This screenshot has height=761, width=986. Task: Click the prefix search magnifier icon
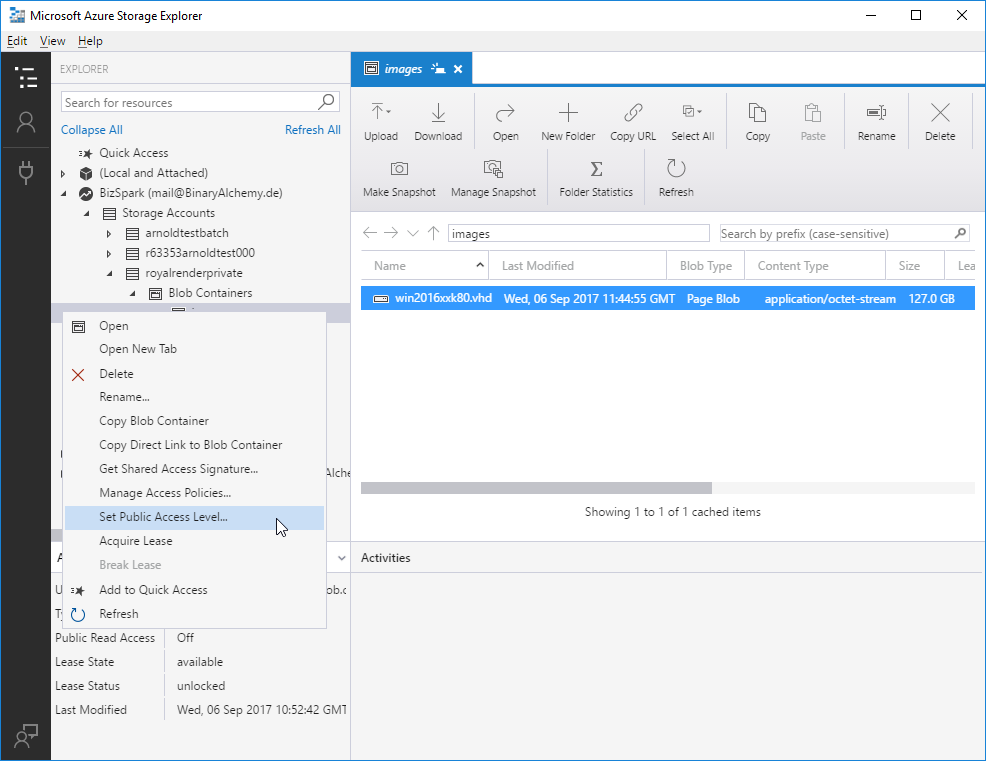[960, 233]
